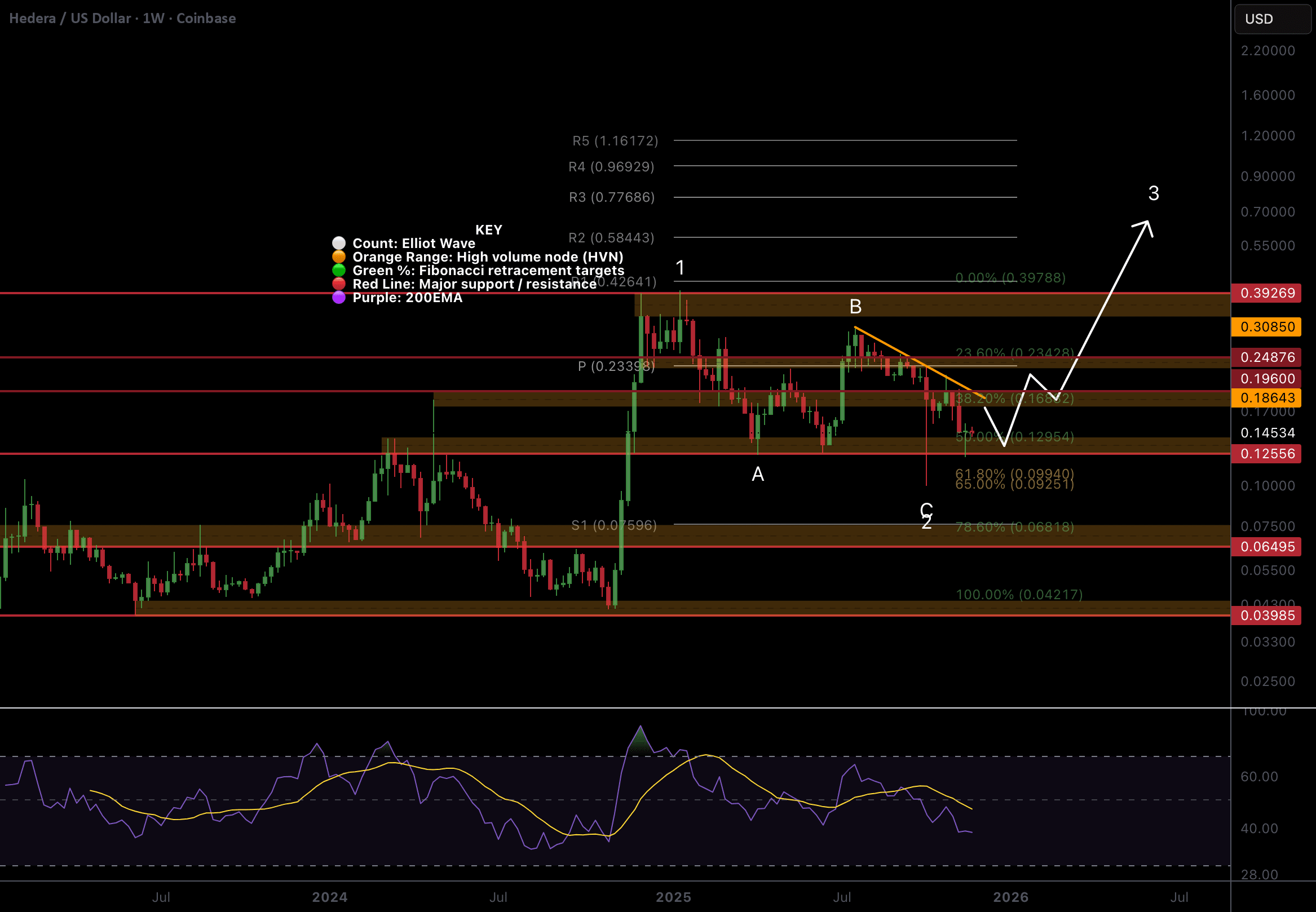Screen dimensions: 1316x912
Task: Click red circle beside Major support / resistance
Action: pos(338,284)
